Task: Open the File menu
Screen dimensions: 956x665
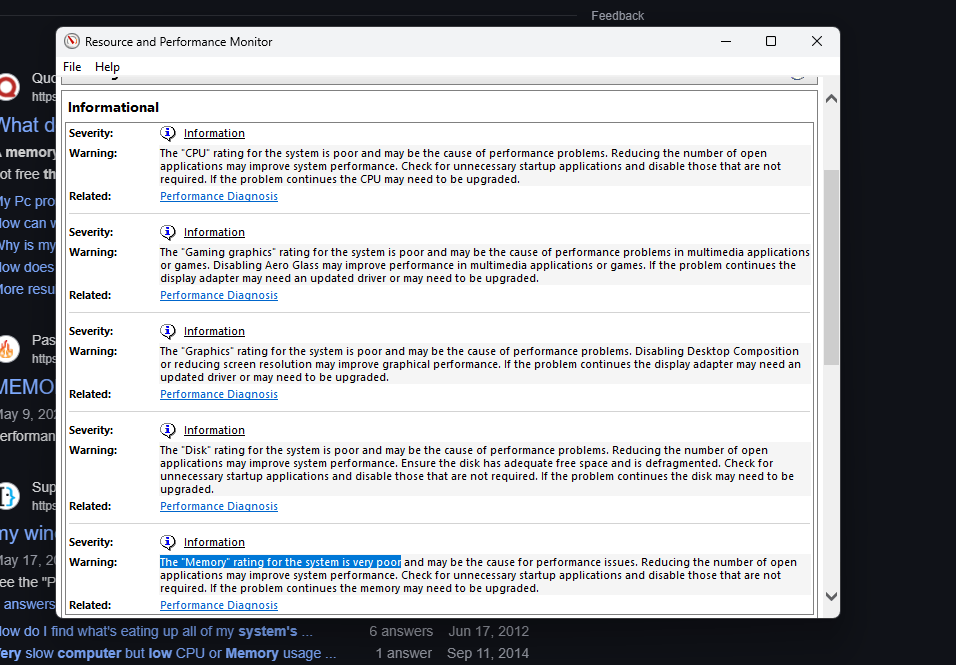Action: [x=72, y=67]
